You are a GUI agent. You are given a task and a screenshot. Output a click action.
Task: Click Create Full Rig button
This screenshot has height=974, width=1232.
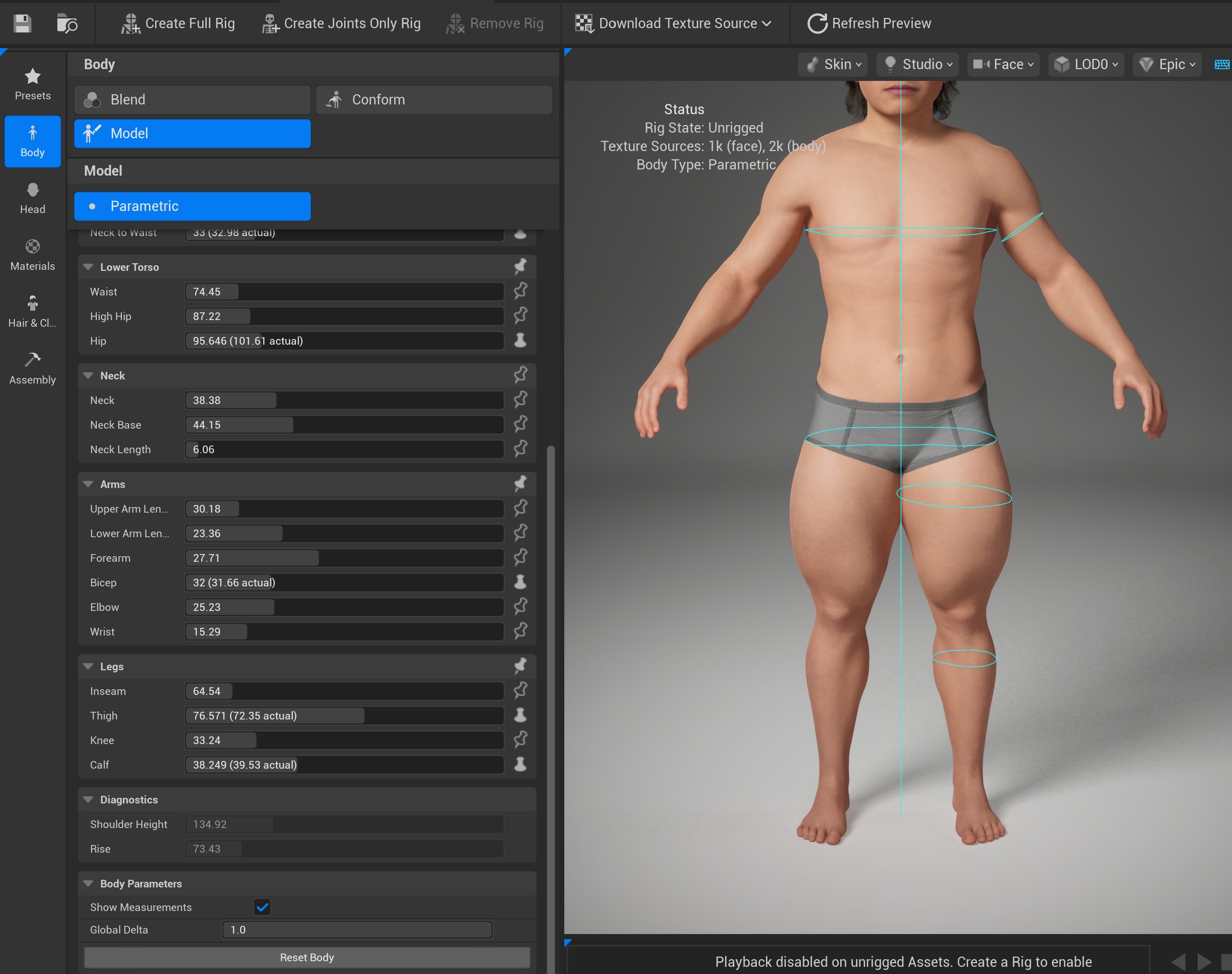point(178,24)
